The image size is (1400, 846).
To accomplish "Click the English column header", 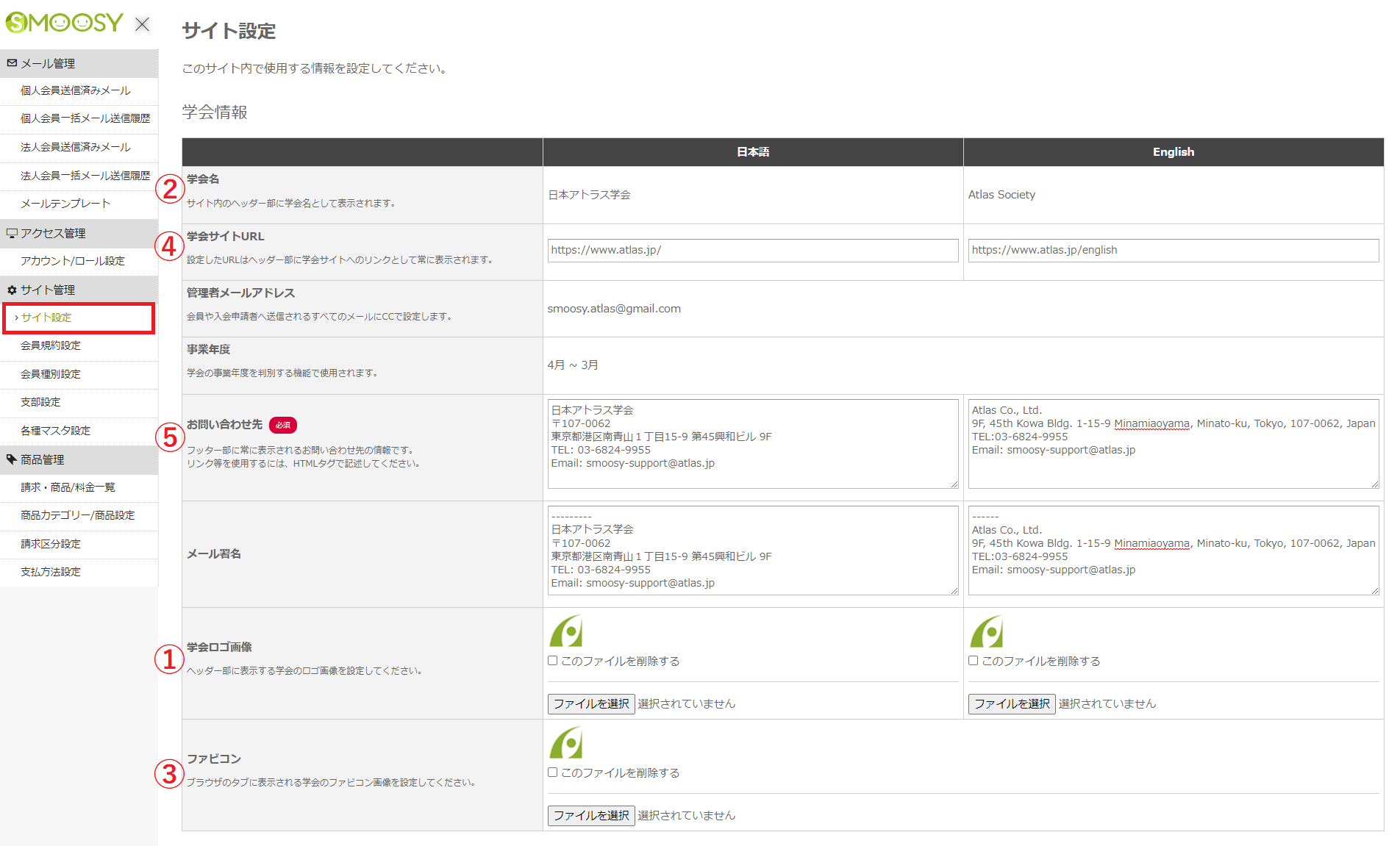I will click(x=1174, y=152).
